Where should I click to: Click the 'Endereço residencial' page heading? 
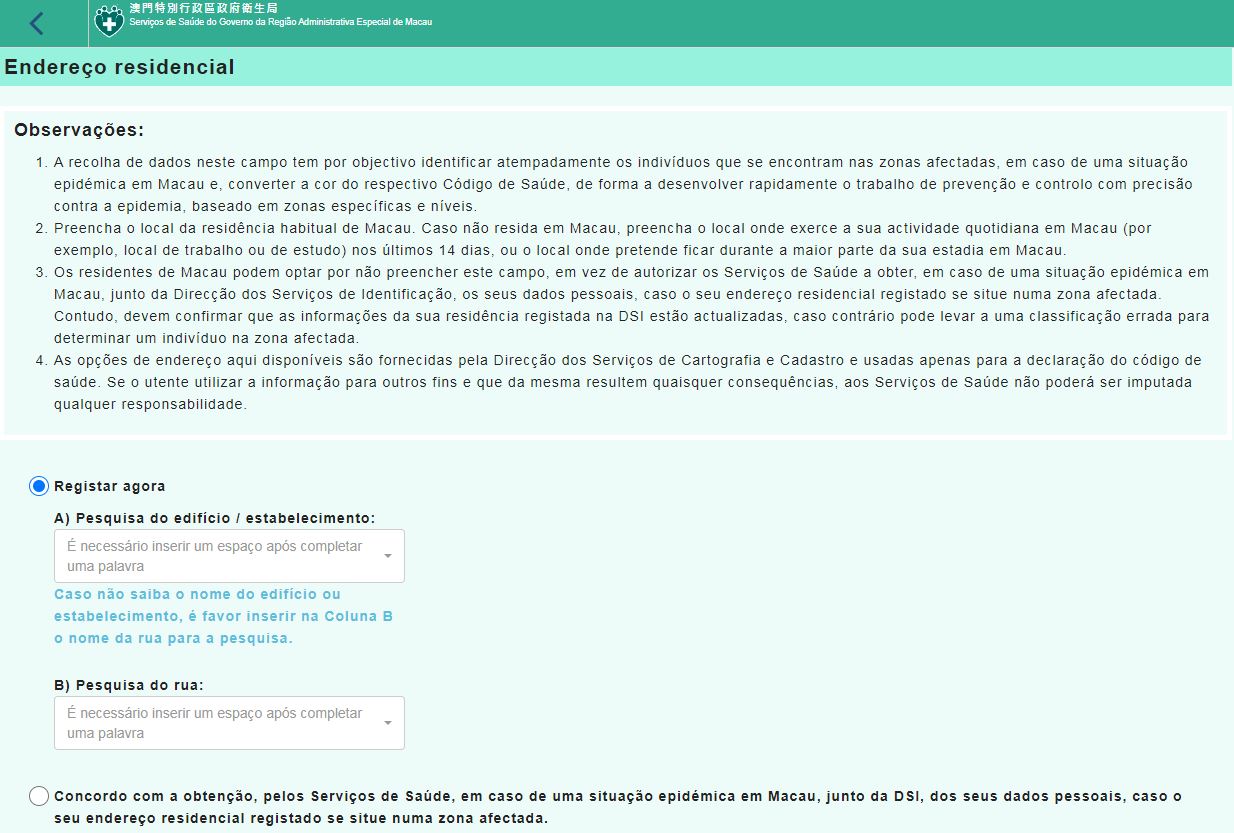(x=120, y=67)
